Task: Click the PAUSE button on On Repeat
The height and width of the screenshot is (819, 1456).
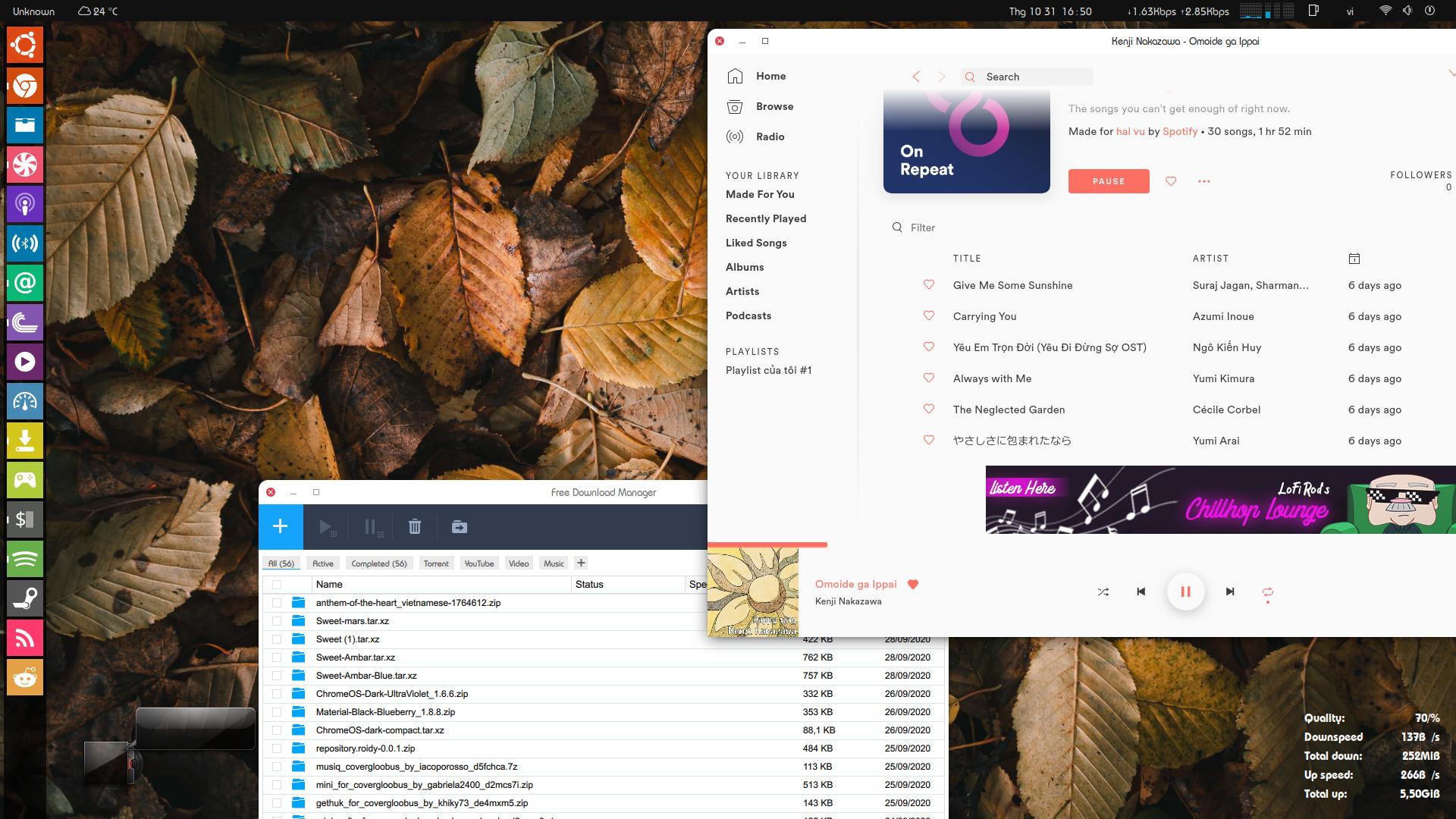Action: [1109, 181]
